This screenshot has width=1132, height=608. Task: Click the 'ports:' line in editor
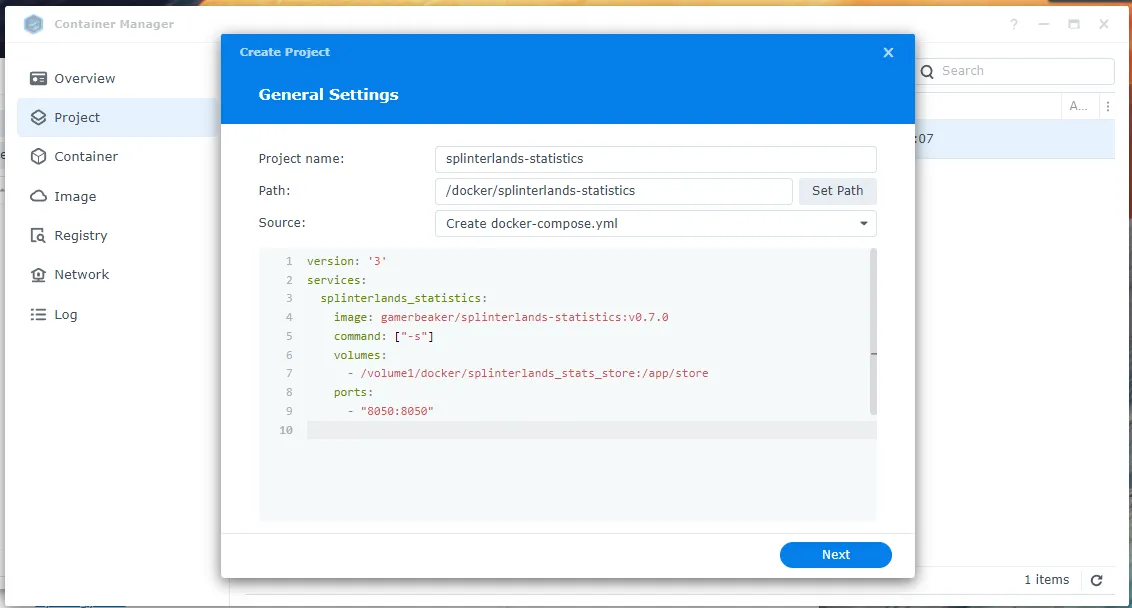pos(353,392)
